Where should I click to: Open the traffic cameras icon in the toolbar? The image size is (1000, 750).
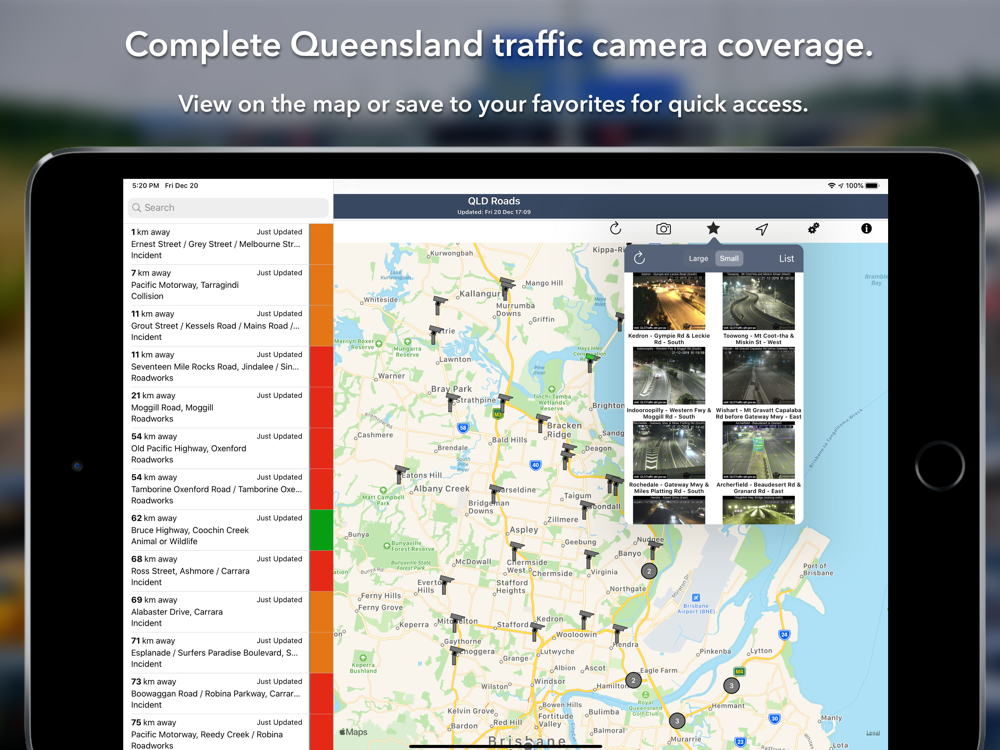pyautogui.click(x=663, y=228)
